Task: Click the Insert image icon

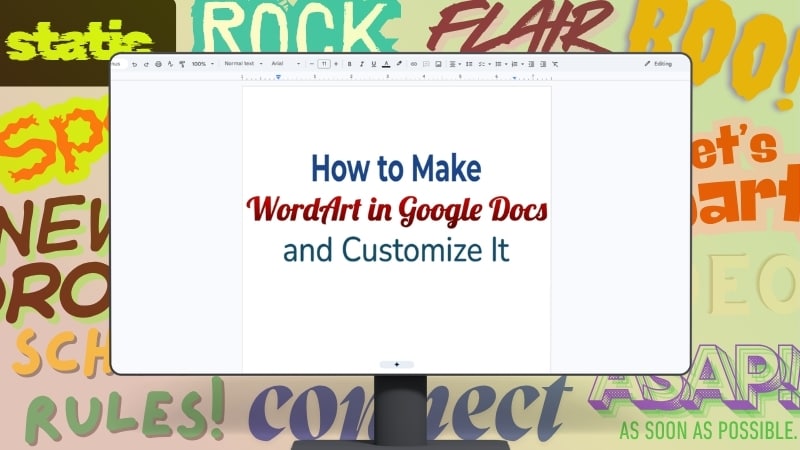Action: [438, 64]
